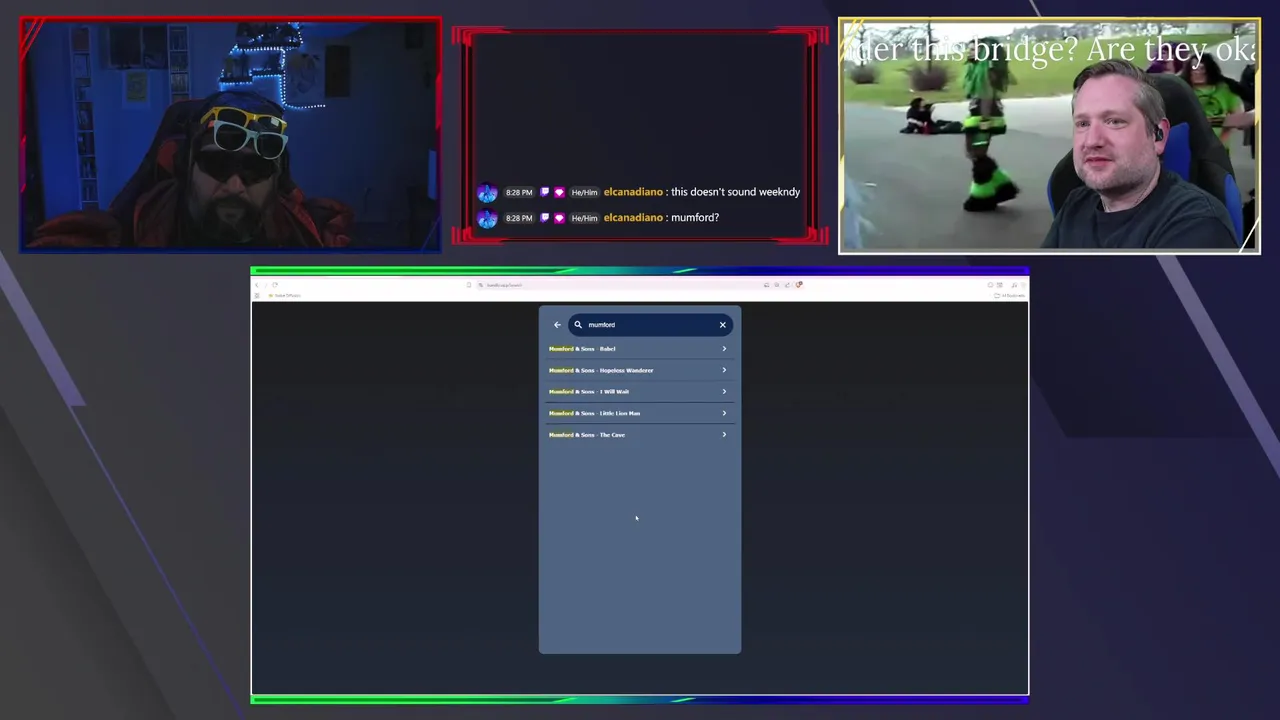Select the result 'Mumford & Sons - Little Lion Man'
Viewport: 1280px width, 720px height.
(639, 413)
